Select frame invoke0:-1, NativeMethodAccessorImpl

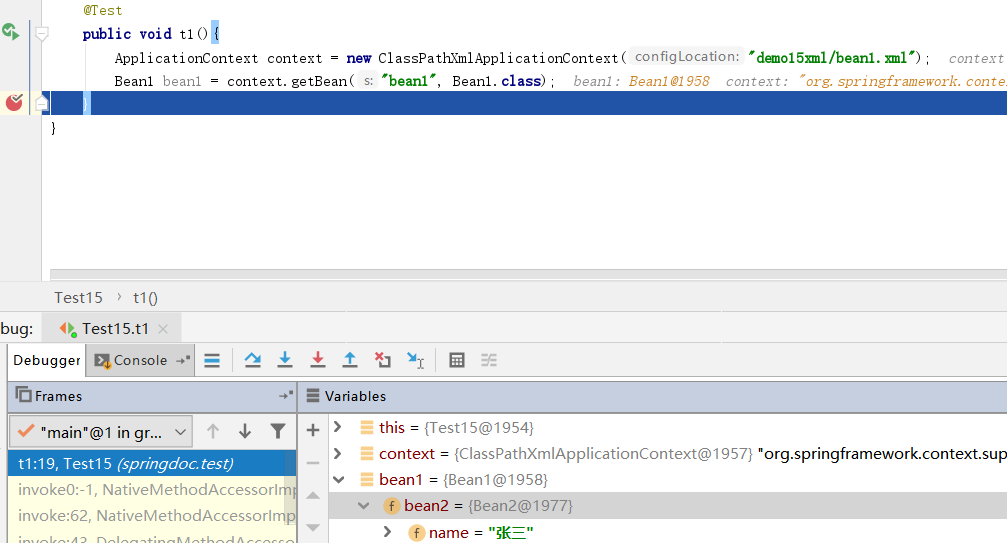pos(152,490)
